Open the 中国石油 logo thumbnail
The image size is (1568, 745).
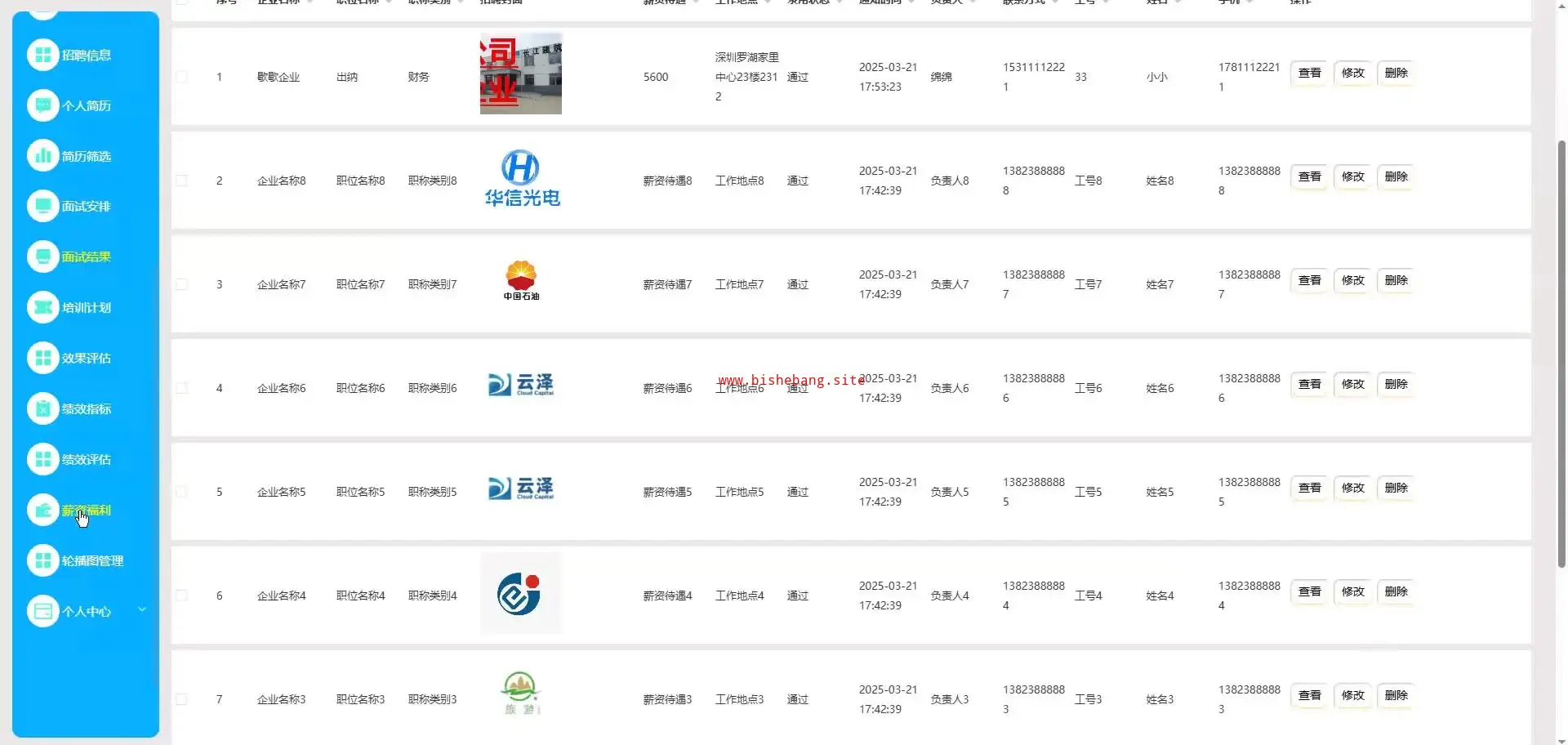[521, 280]
